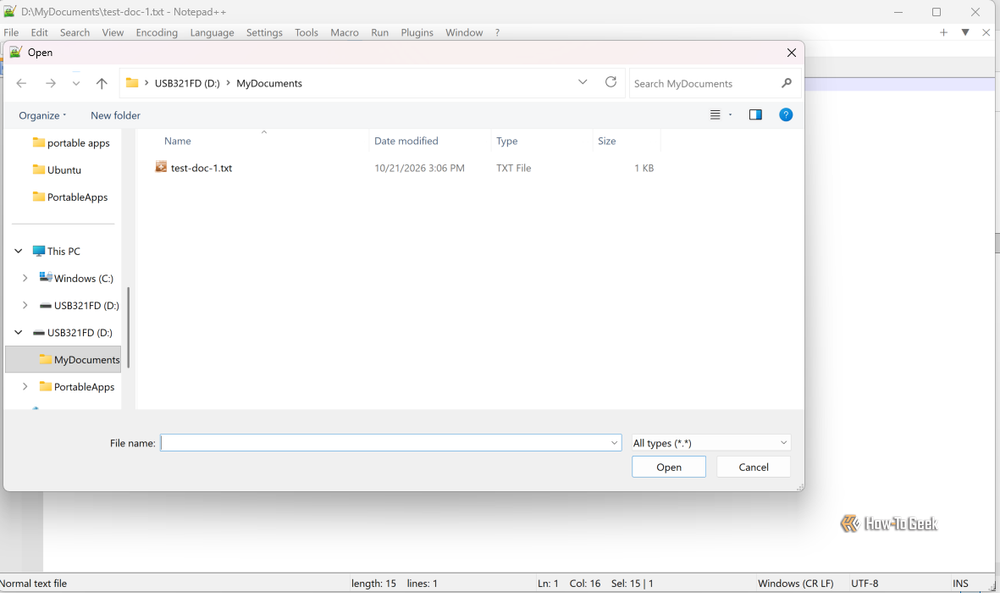Open Help with the blue question mark icon

pos(786,115)
